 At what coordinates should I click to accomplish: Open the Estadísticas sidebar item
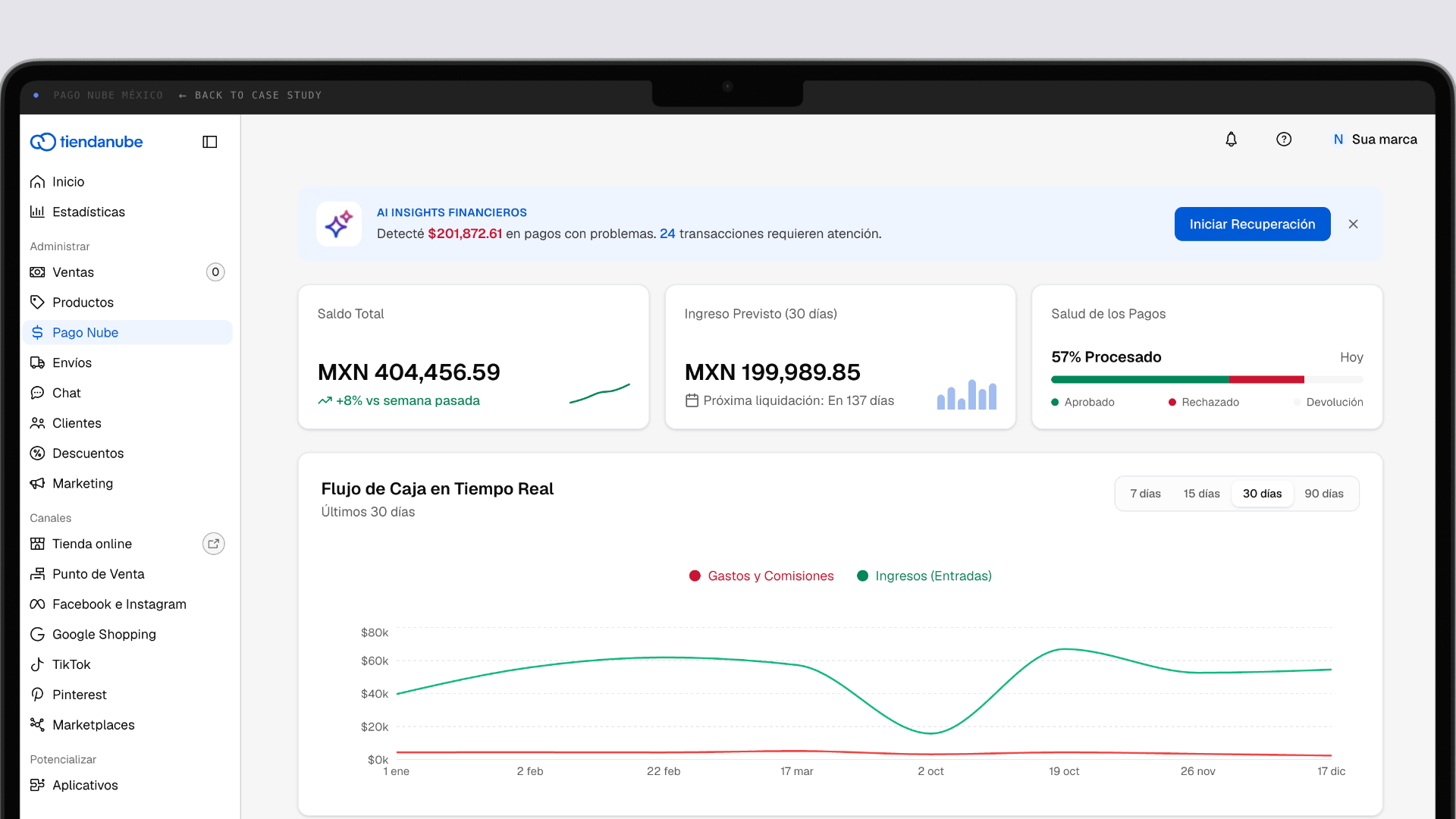click(127, 212)
